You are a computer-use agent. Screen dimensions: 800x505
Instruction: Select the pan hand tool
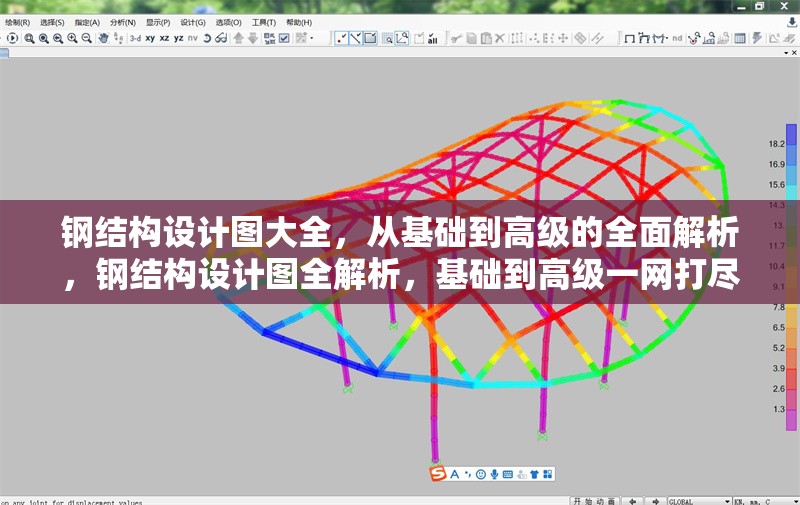click(x=104, y=38)
